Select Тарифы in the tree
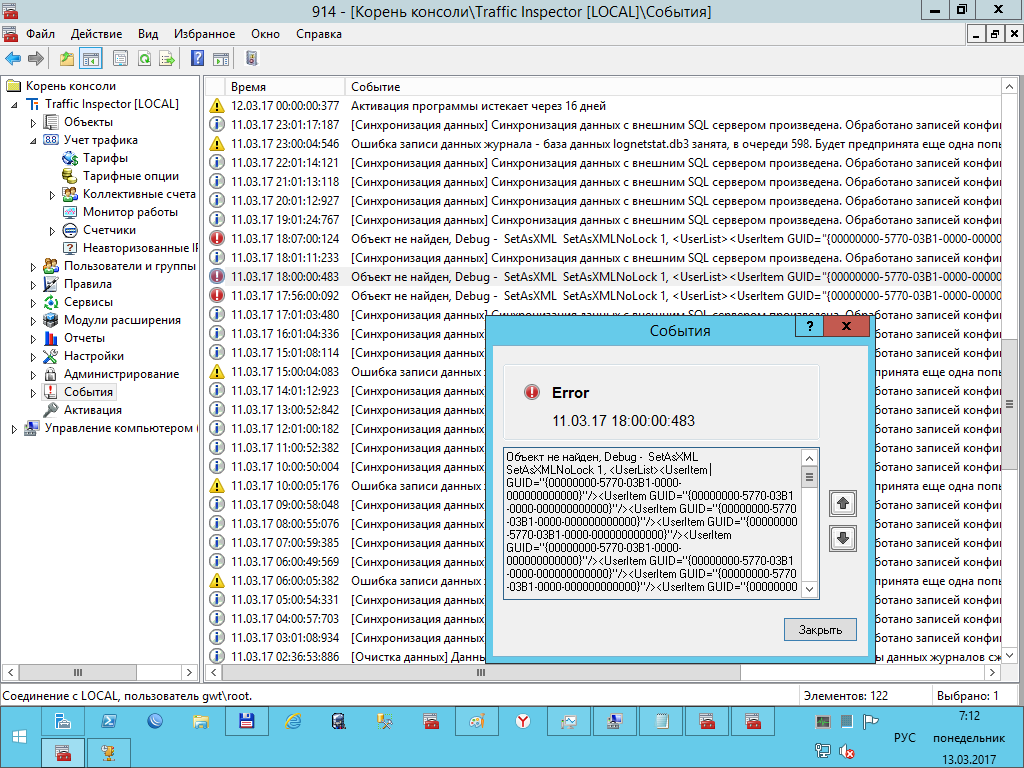Image resolution: width=1024 pixels, height=768 pixels. tap(105, 158)
